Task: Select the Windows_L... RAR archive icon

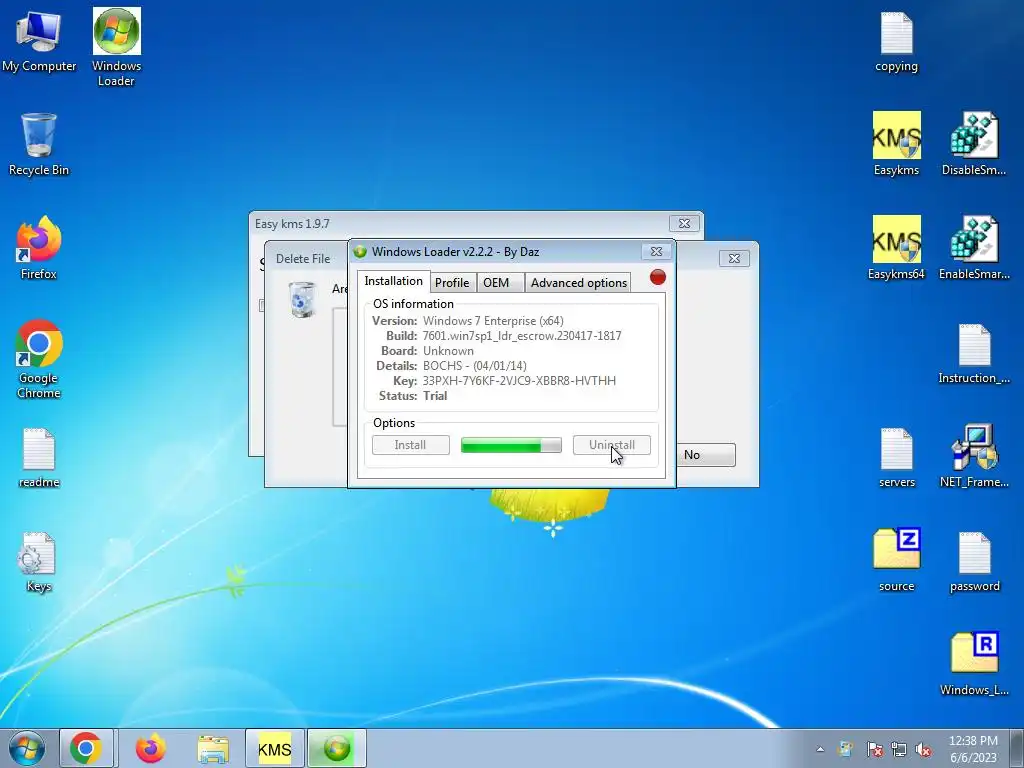Action: click(x=974, y=664)
